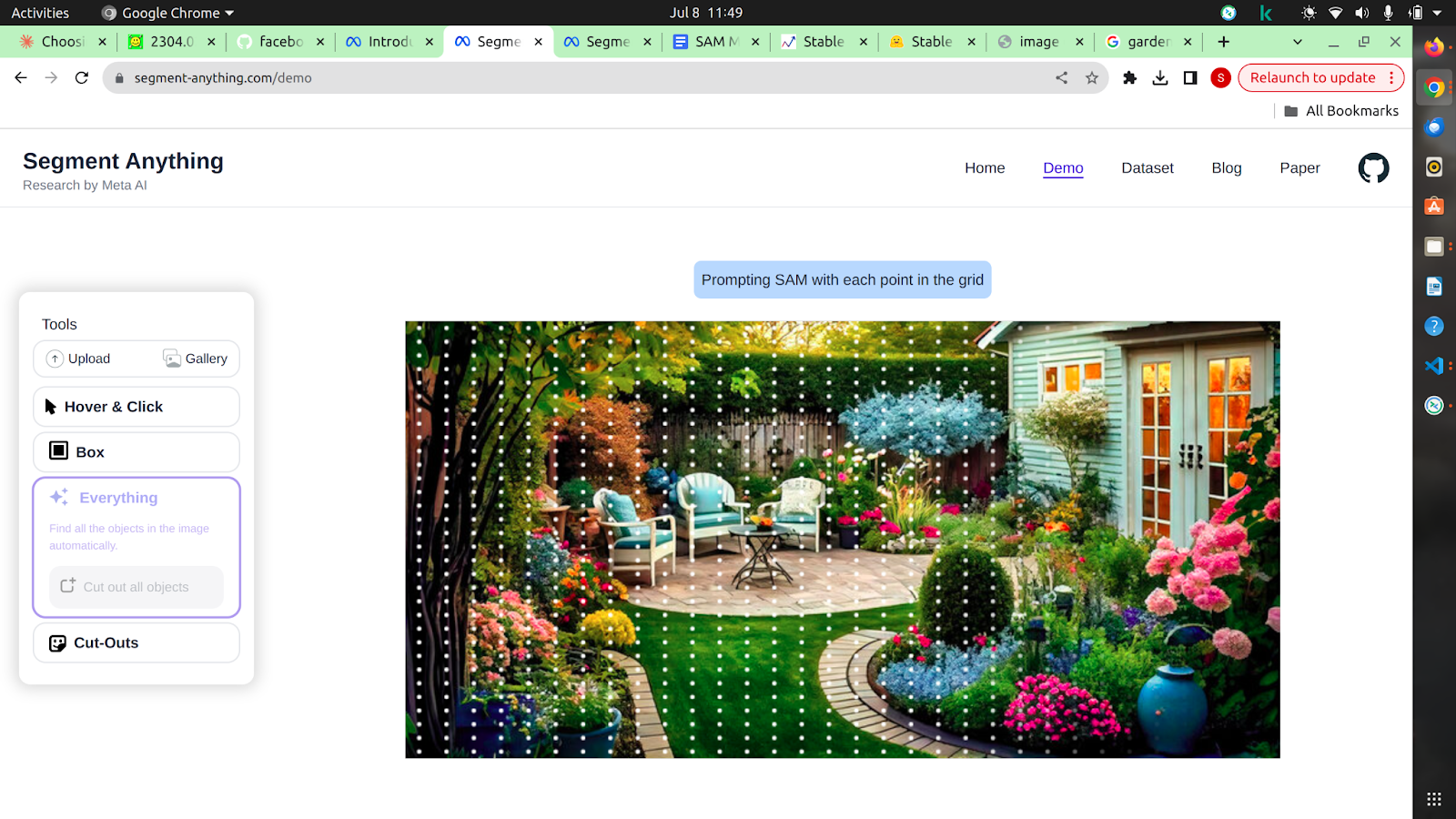Open the Blog nav link
Screen dimensions: 1456x819
[1227, 168]
